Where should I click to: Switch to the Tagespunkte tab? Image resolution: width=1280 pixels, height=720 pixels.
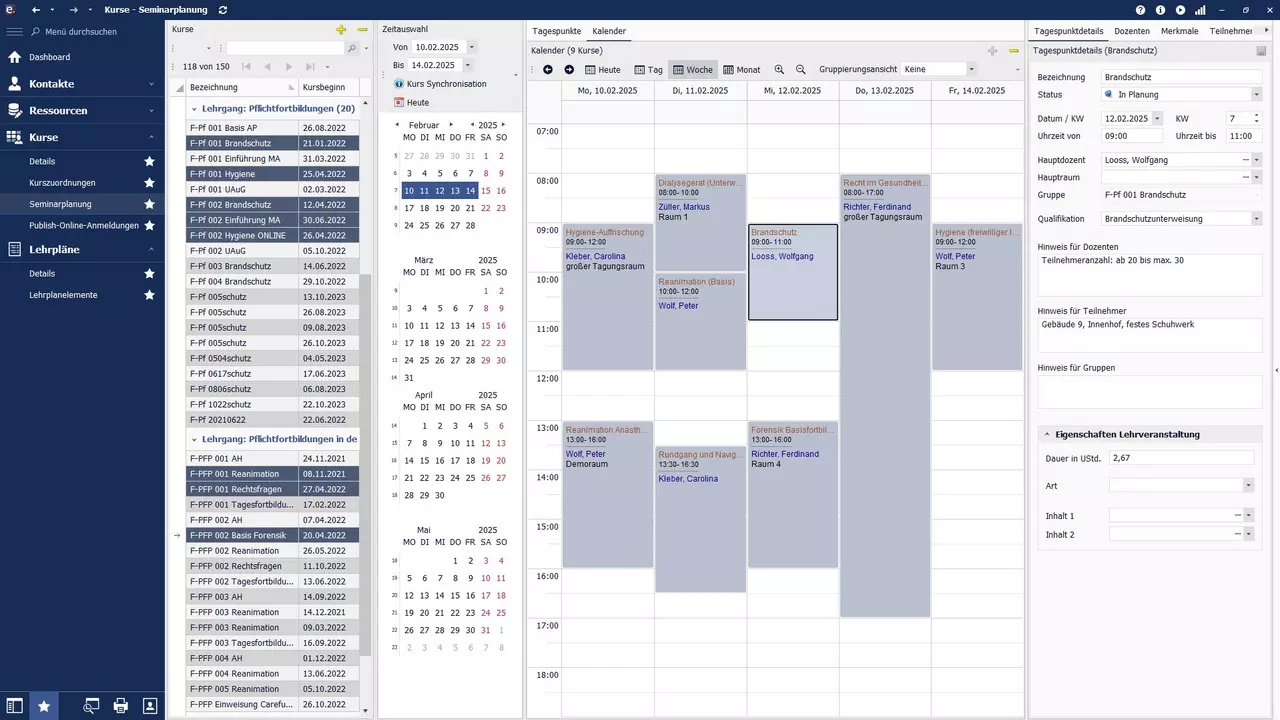tap(555, 31)
